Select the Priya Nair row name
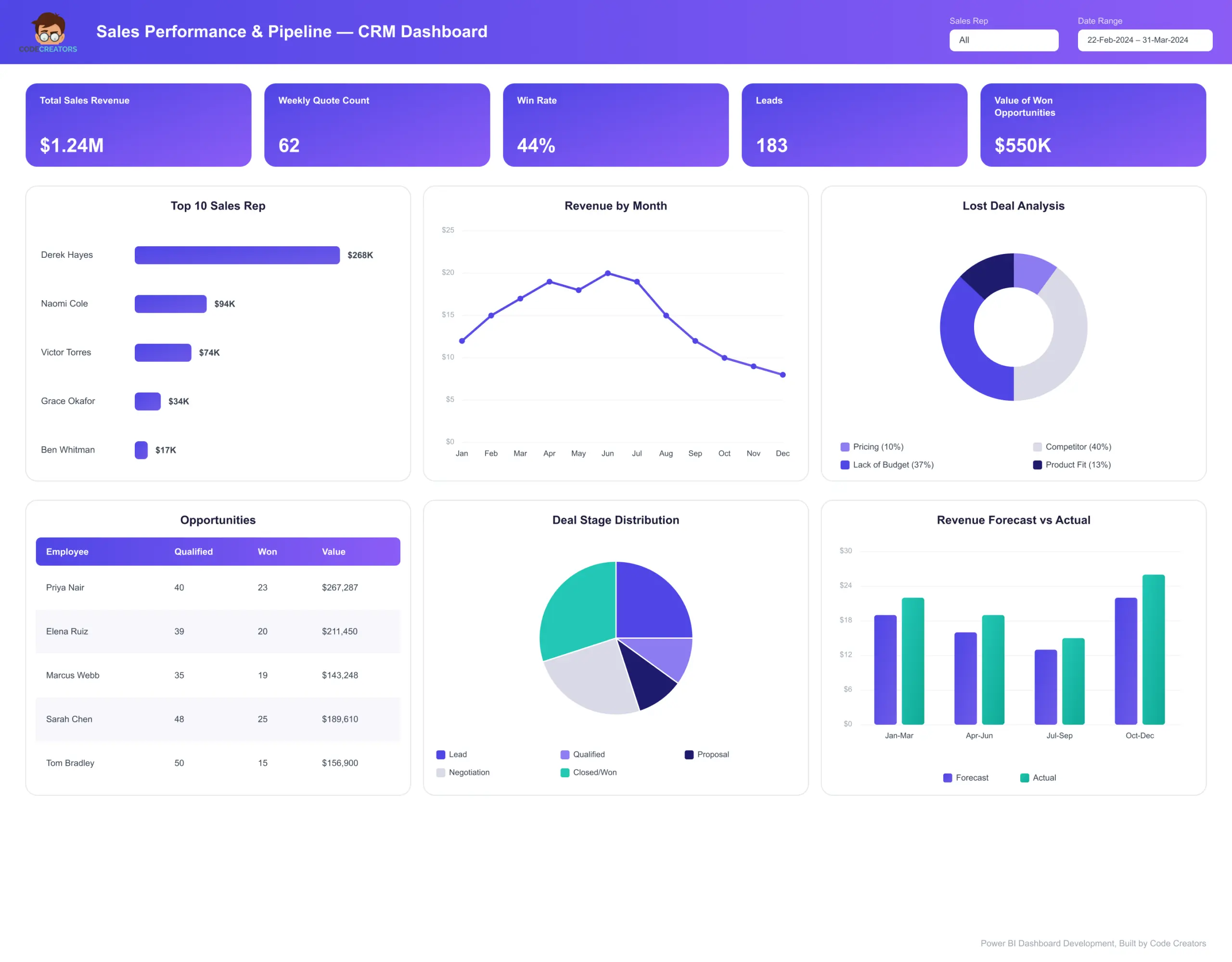This screenshot has height=962, width=1232. pos(65,587)
